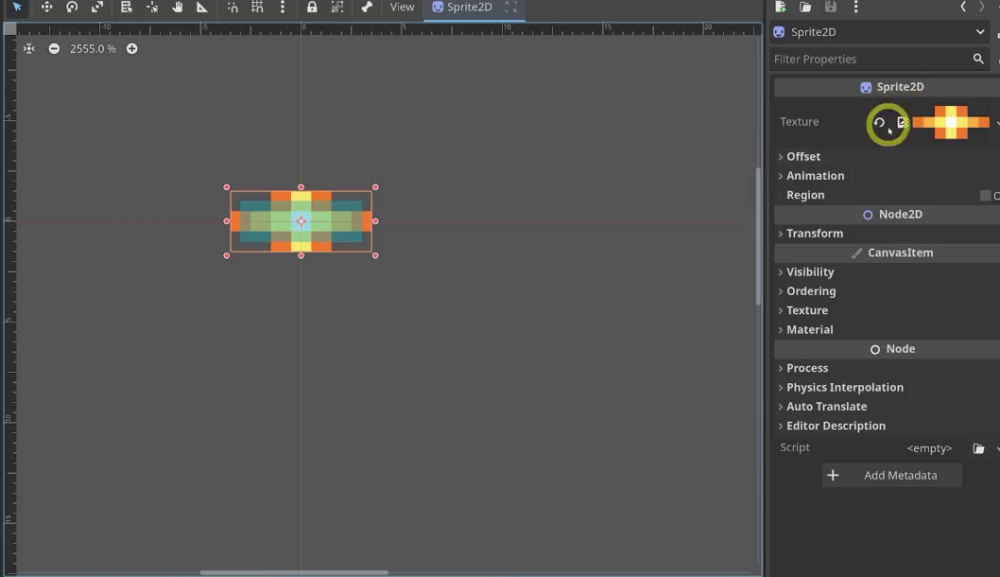Screen dimensions: 1000x577
Task: Create a new resource in Inspector
Action: pyautogui.click(x=781, y=7)
